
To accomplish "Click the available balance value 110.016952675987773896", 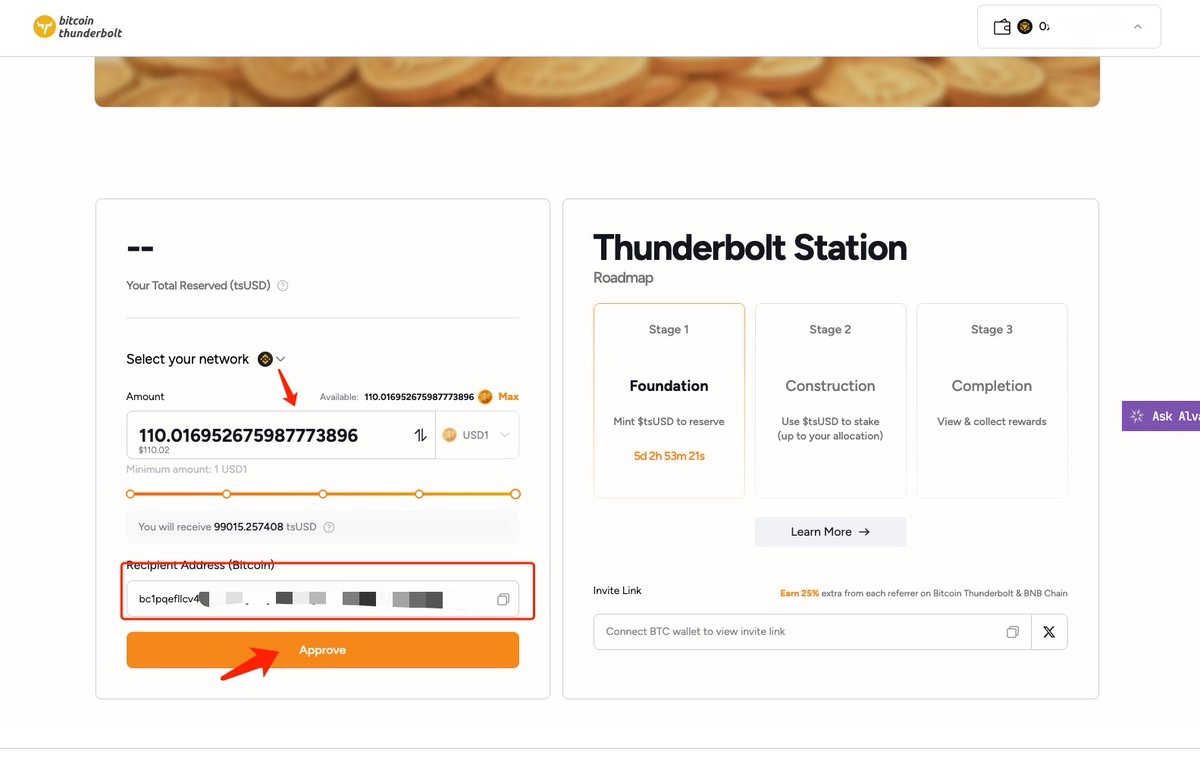I will point(419,397).
